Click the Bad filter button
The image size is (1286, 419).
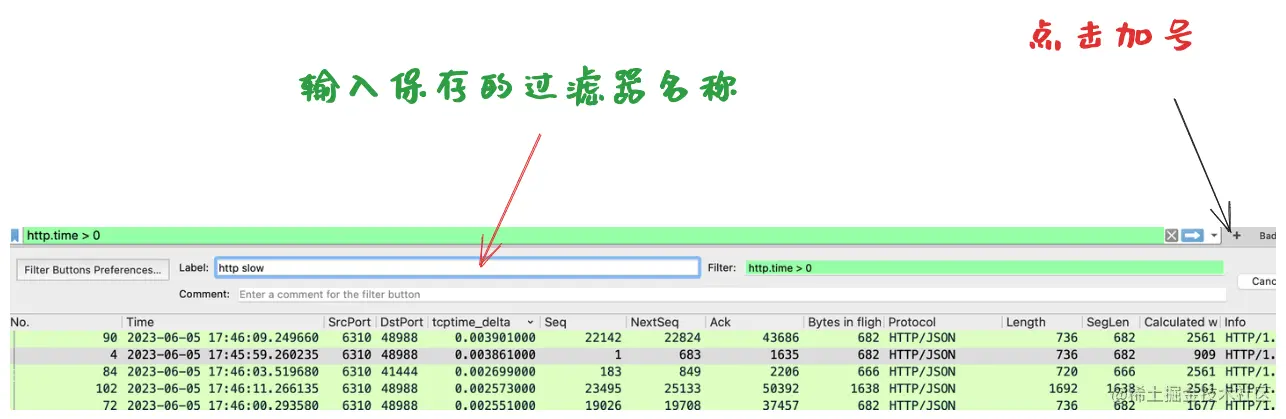click(x=1268, y=236)
